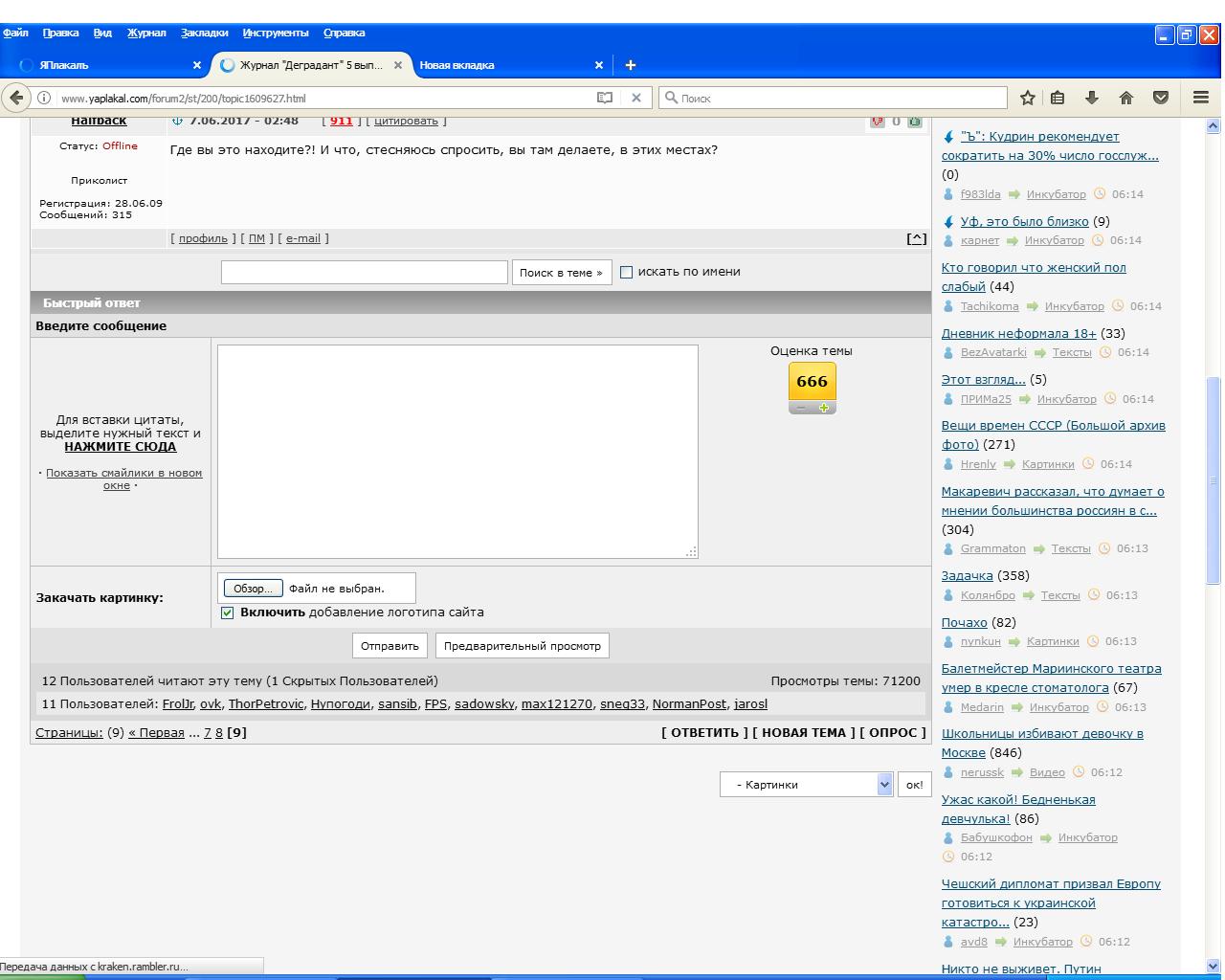1225x980 pixels.
Task: Open Pocket icon in toolbar
Action: pos(1161,98)
